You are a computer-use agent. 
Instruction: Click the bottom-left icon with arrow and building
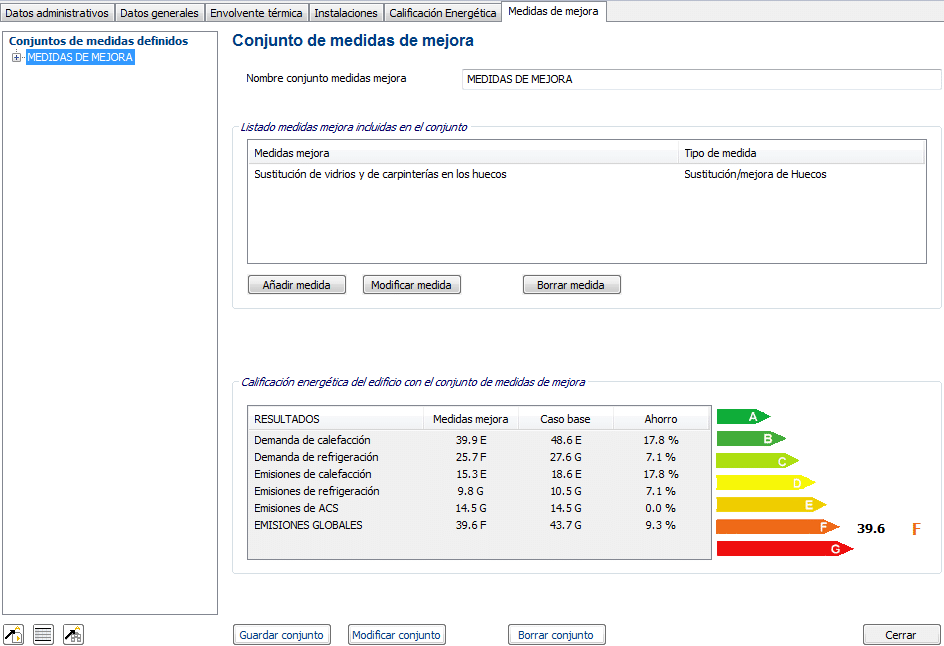tap(73, 634)
